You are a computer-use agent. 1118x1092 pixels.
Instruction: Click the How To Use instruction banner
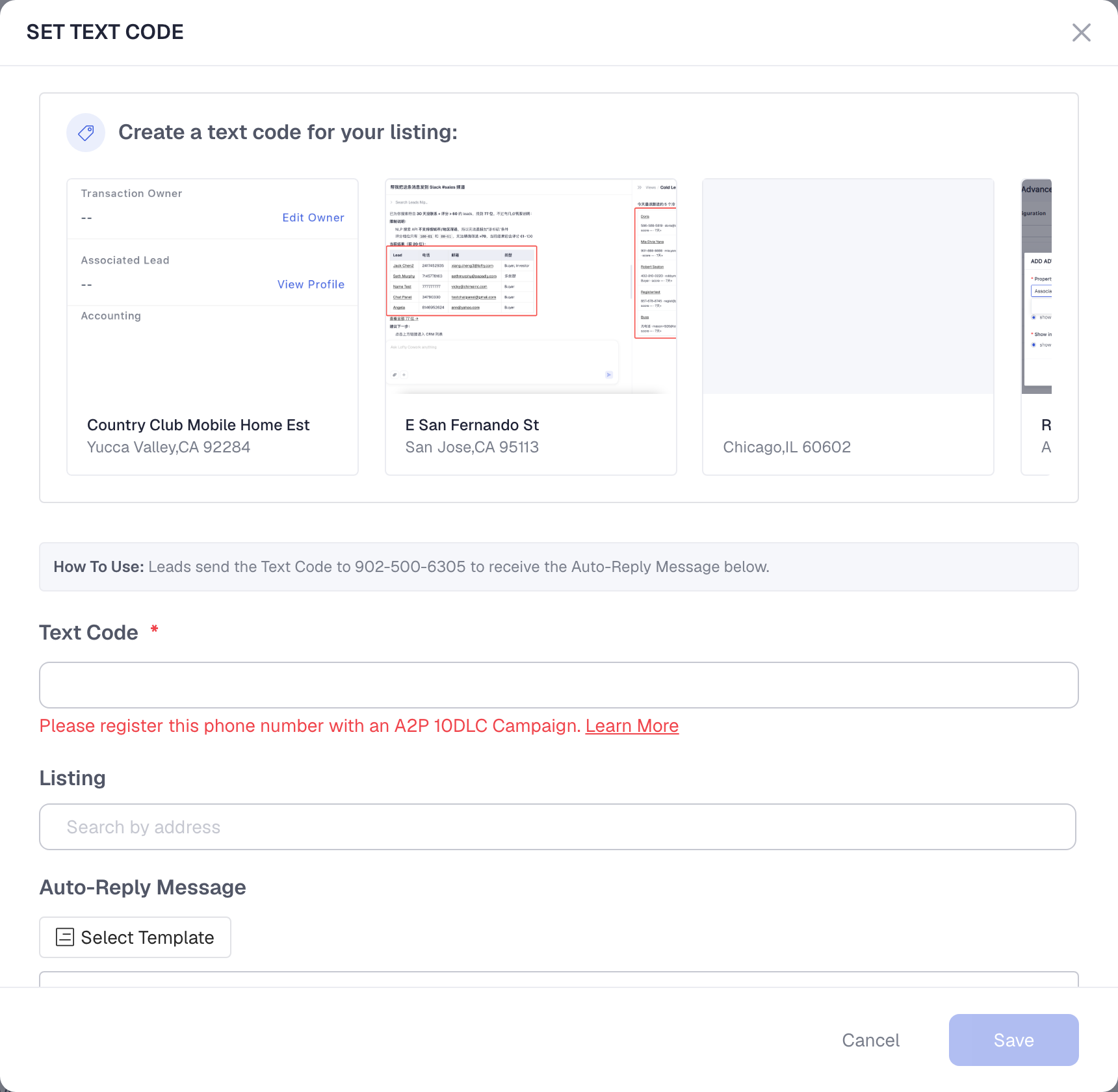pos(559,567)
